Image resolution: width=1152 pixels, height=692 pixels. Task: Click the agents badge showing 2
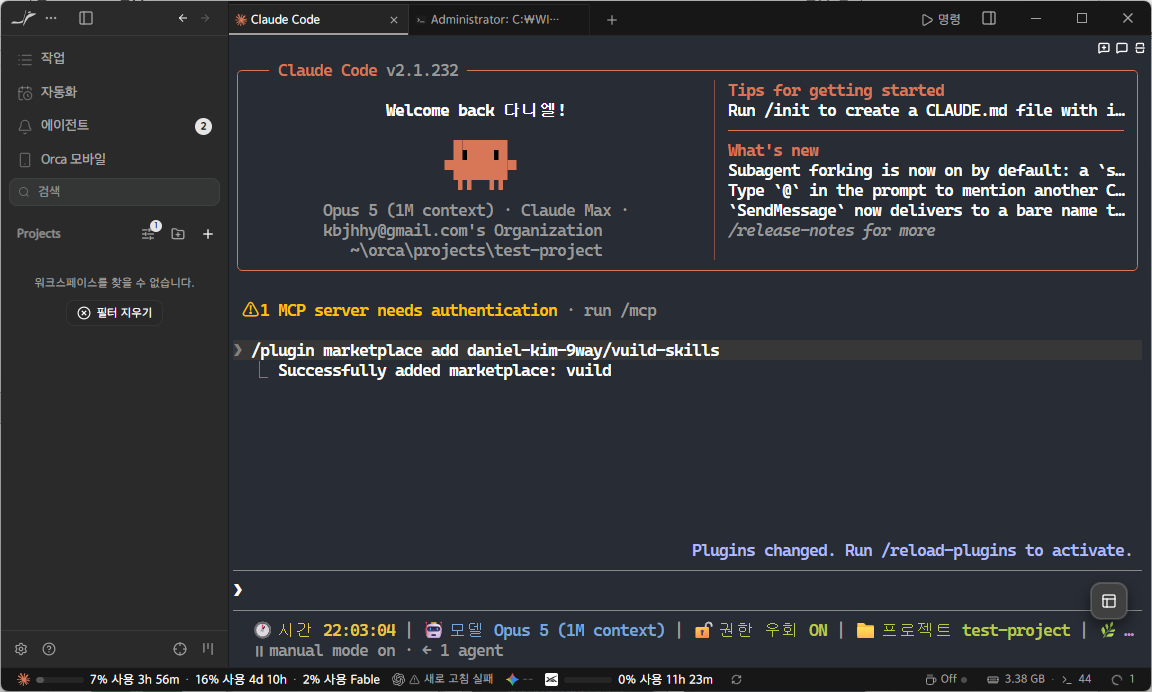click(204, 126)
